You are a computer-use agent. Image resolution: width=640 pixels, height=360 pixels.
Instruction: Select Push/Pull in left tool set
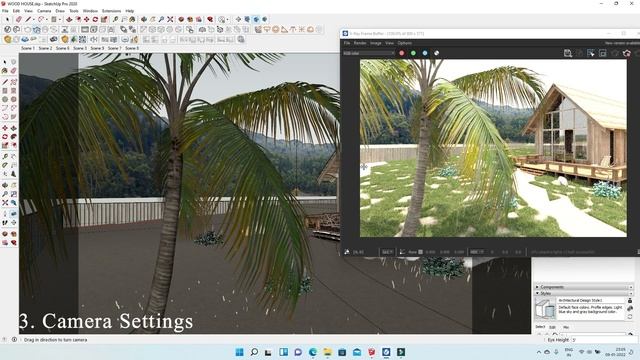(x=13, y=128)
